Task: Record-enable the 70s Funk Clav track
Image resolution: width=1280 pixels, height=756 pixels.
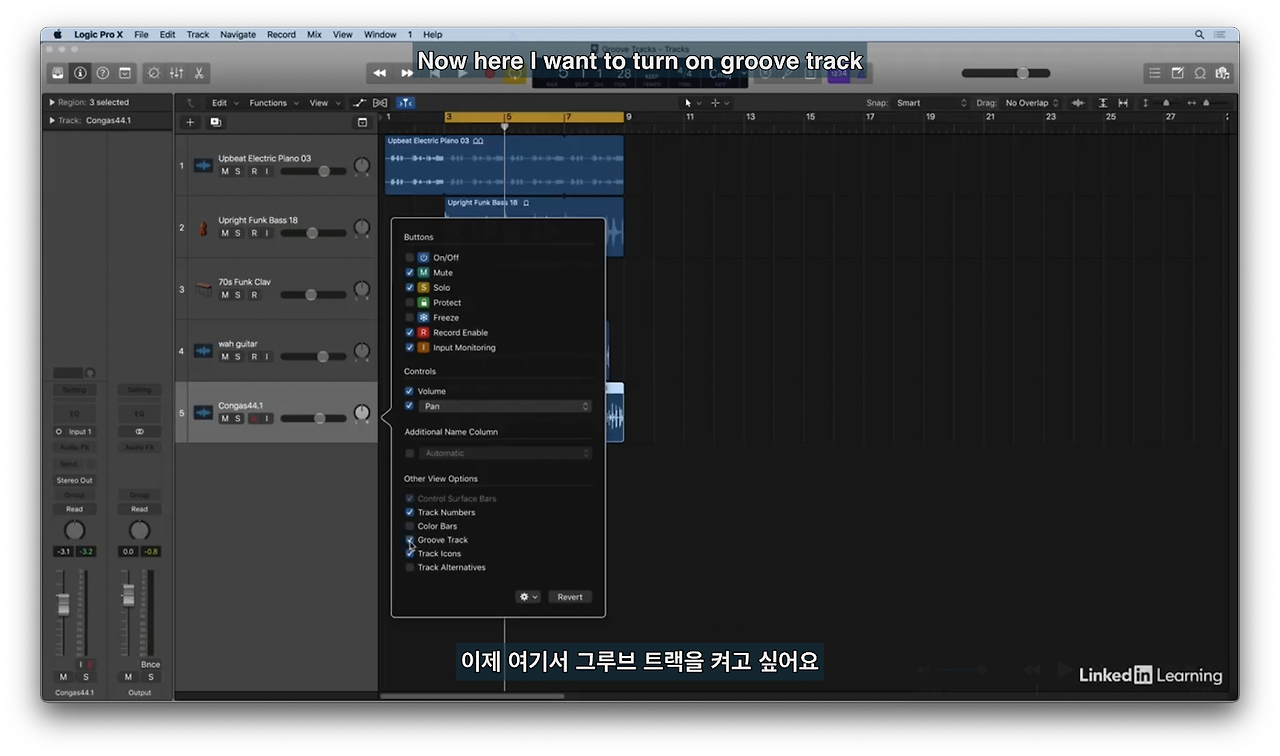Action: [x=253, y=296]
